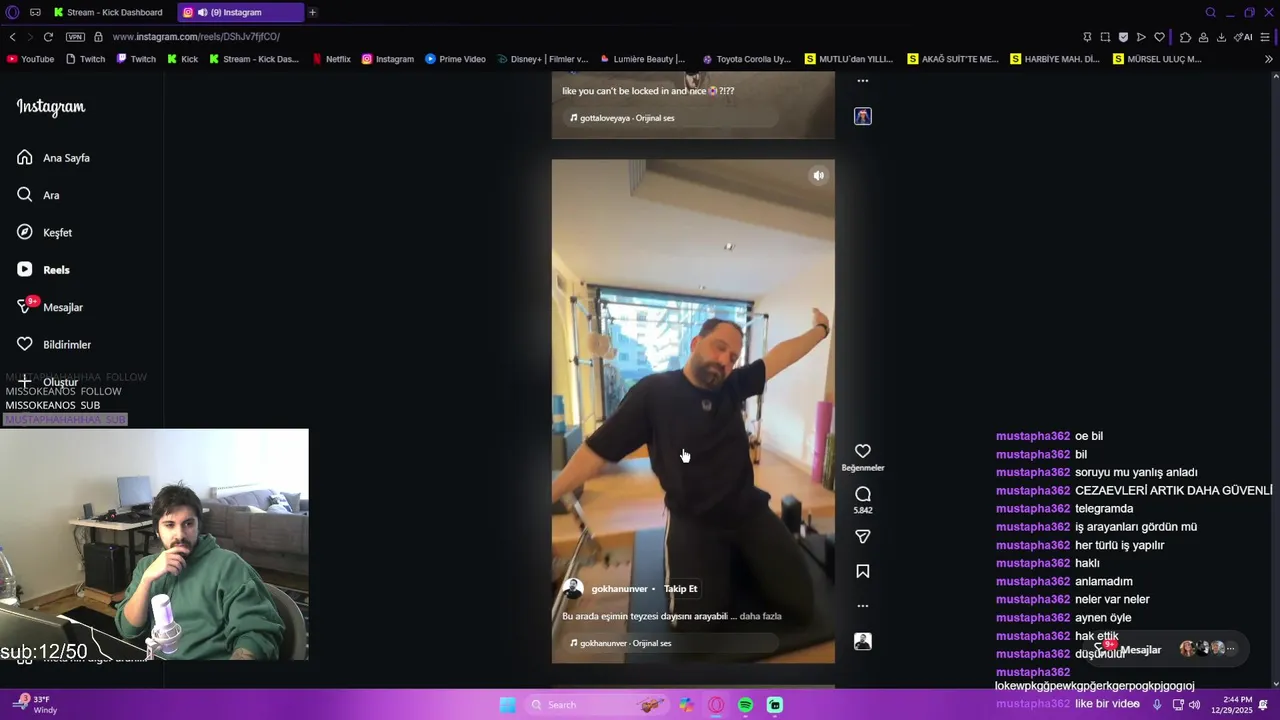This screenshot has width=1280, height=720.
Task: Open Lumière Beauty bookmark
Action: click(642, 59)
